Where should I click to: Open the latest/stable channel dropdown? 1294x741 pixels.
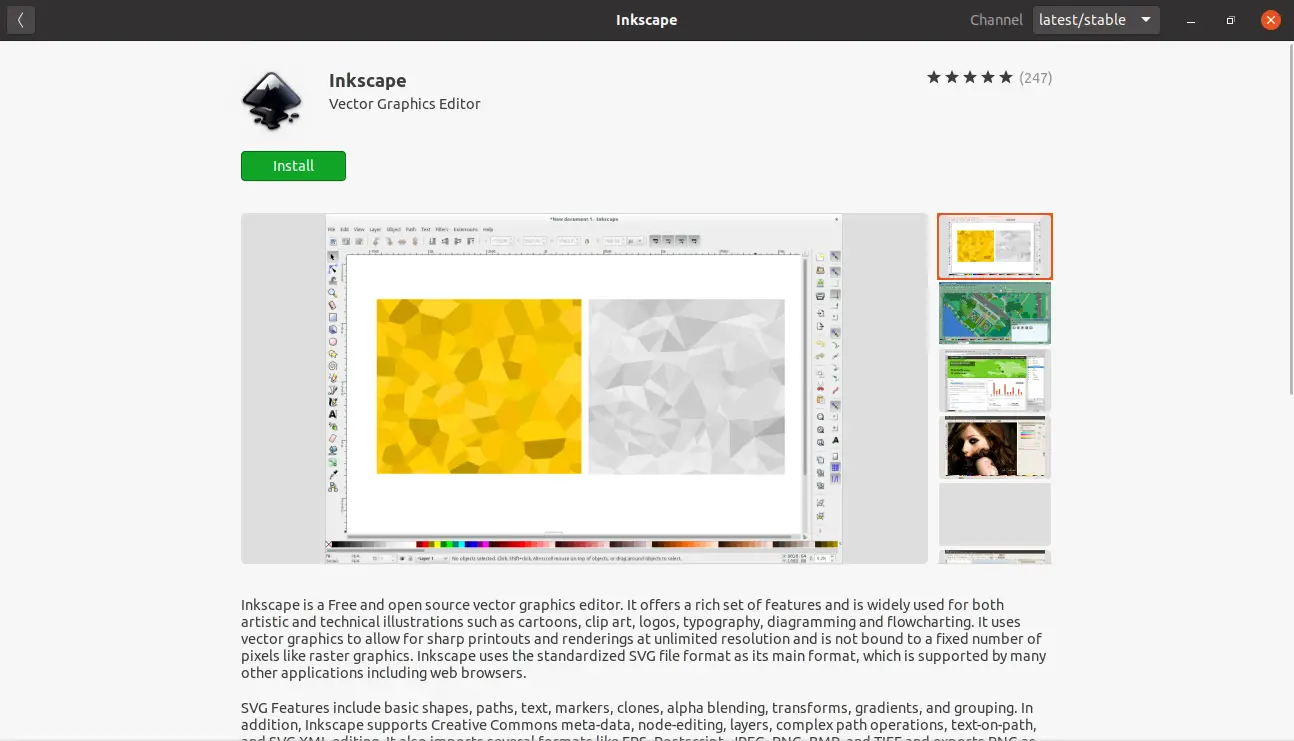tap(1096, 20)
